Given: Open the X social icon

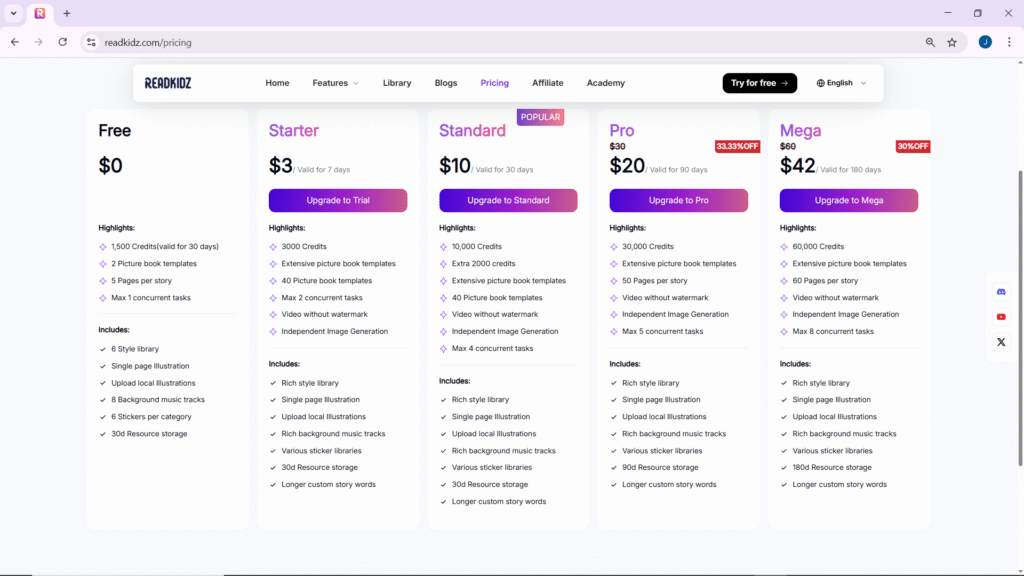Looking at the screenshot, I should 1001,342.
